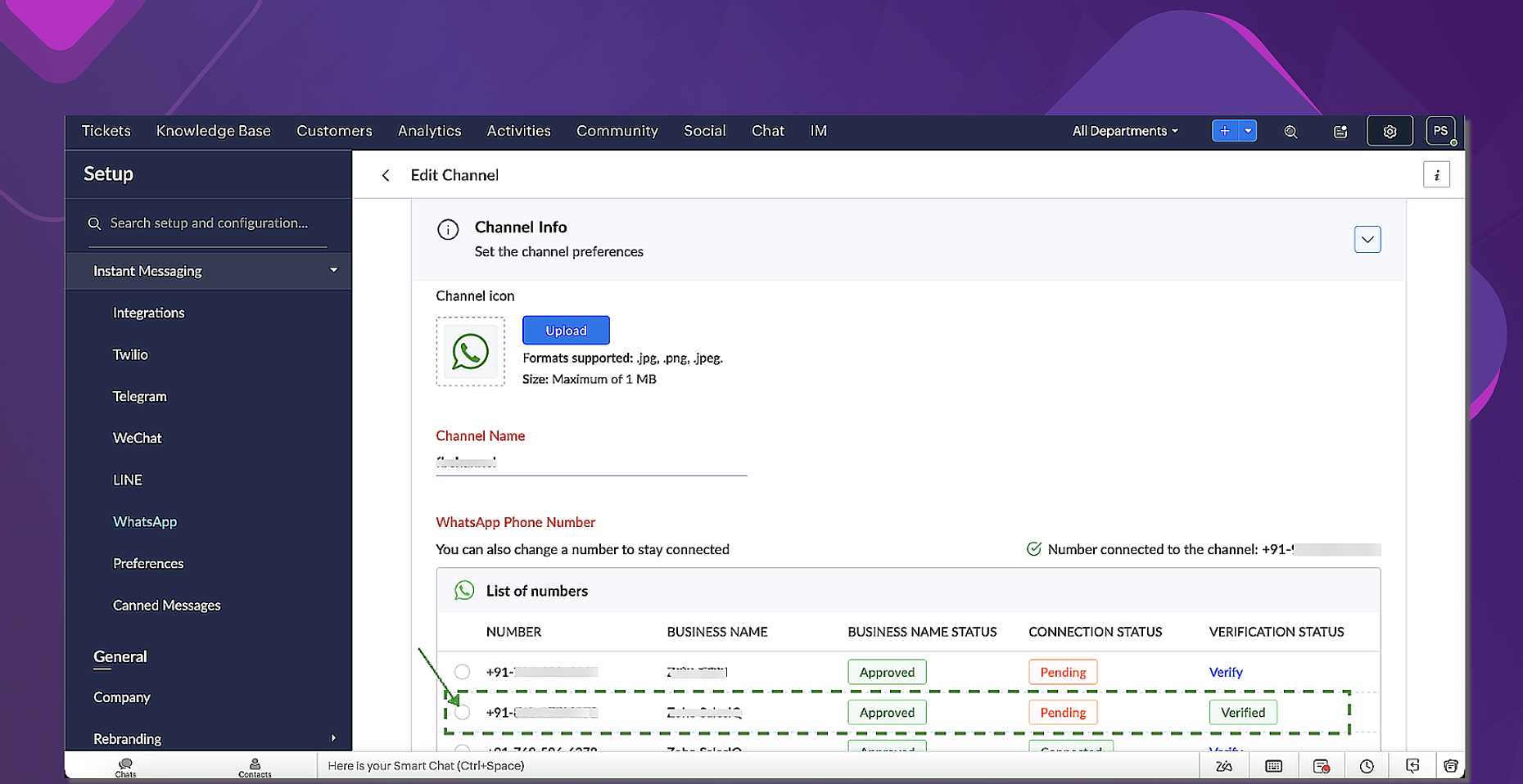Screen dimensions: 1523x784
Task: Open the Community tab
Action: (617, 131)
